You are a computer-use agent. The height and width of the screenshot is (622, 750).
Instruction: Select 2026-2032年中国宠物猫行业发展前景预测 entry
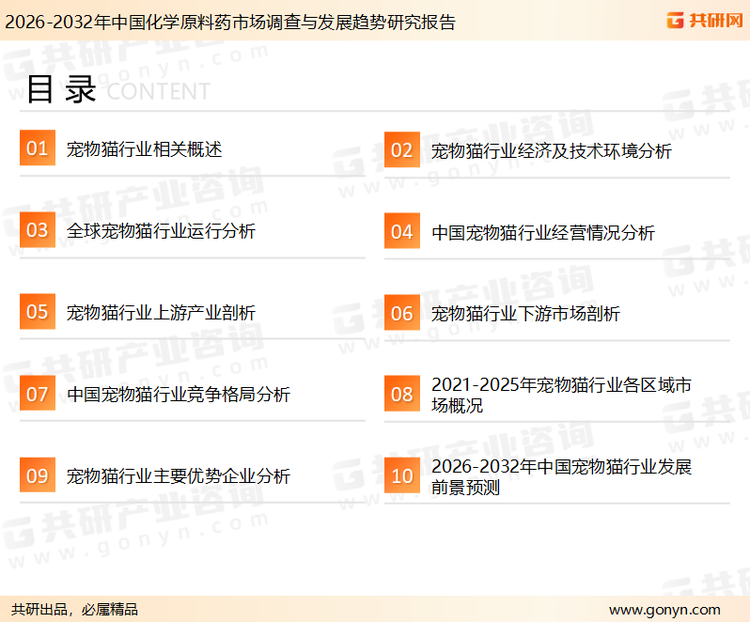click(x=561, y=477)
